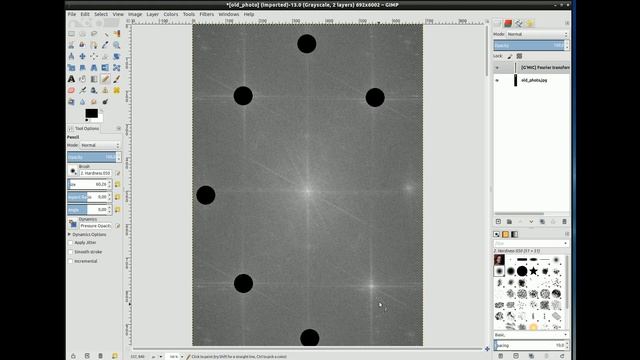Select the Eraser tool
Image resolution: width=640 pixels, height=360 pixels.
[x=71, y=90]
